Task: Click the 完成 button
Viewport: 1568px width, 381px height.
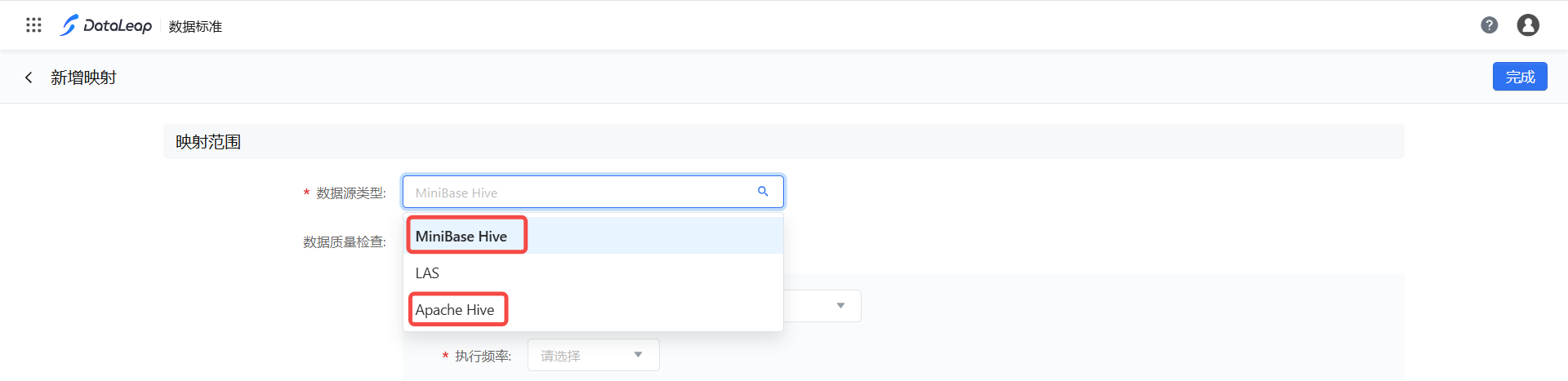Action: [1519, 77]
